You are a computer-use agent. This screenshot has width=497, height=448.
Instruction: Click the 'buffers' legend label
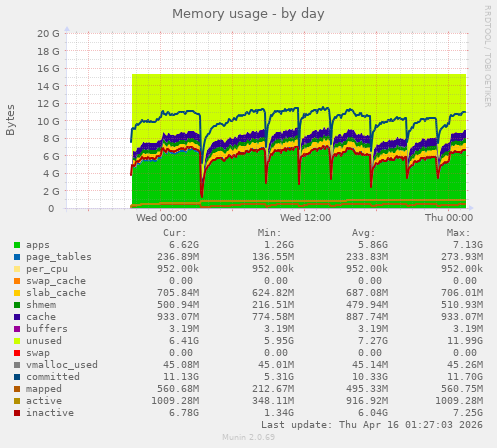[x=47, y=329]
